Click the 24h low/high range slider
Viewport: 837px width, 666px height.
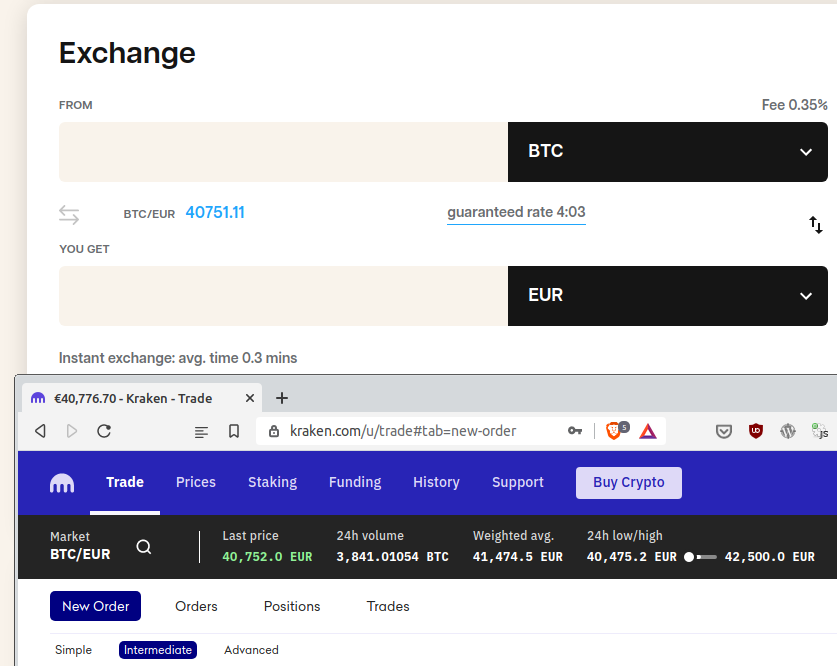point(701,557)
